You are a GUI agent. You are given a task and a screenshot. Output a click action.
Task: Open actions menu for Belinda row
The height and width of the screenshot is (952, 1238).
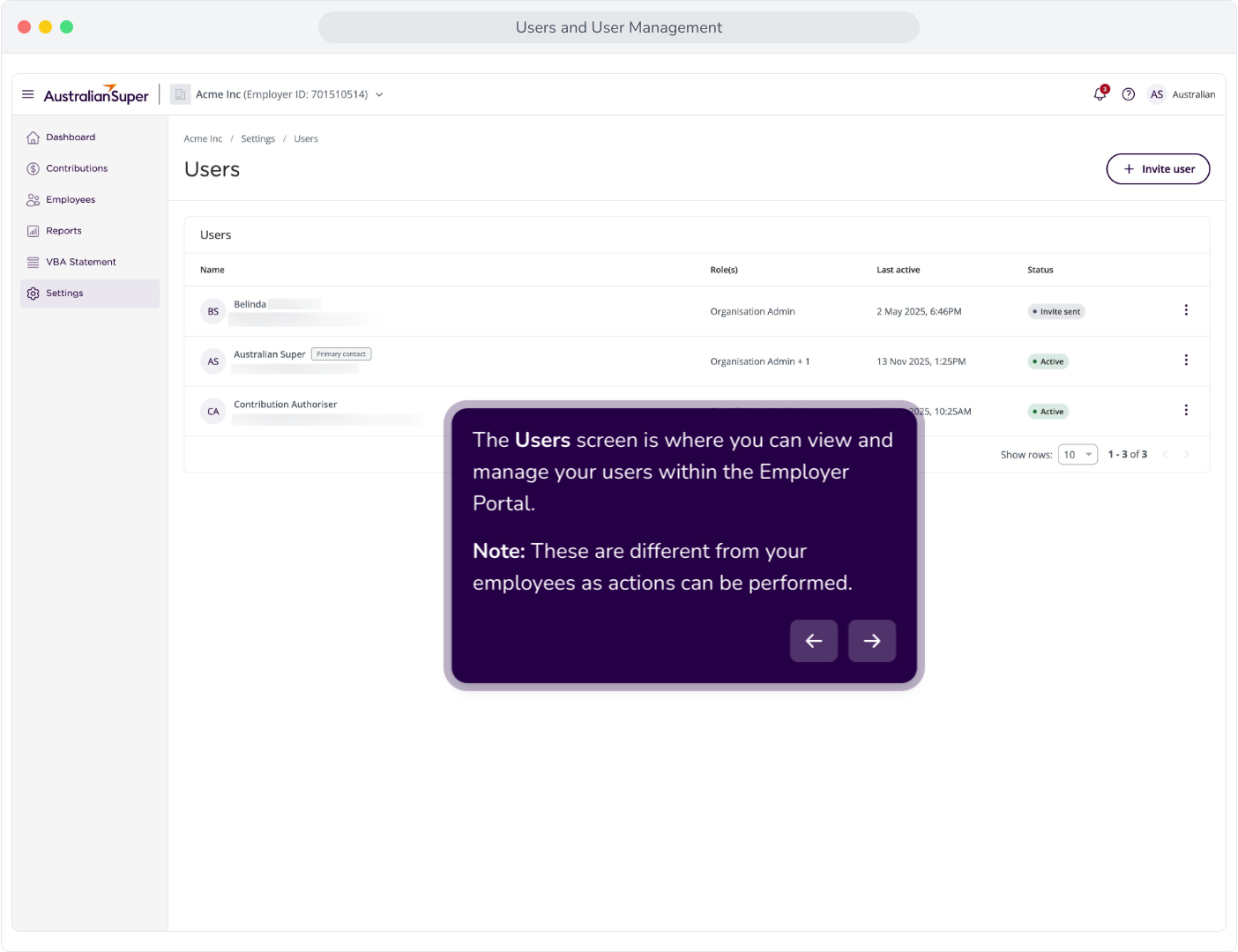[1186, 310]
